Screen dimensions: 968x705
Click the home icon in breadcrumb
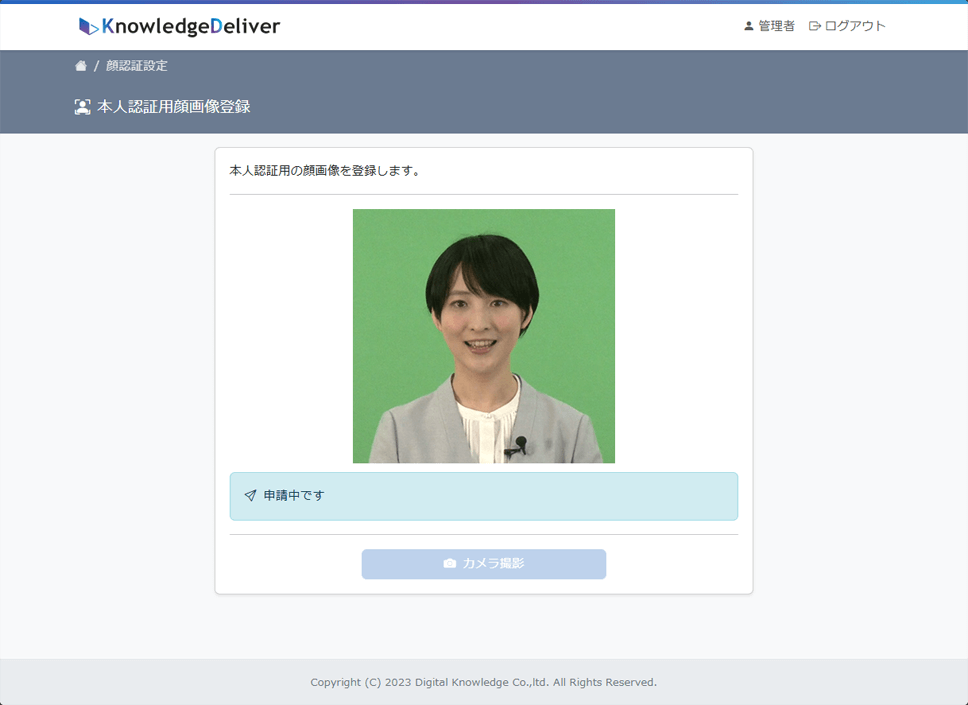[x=81, y=65]
